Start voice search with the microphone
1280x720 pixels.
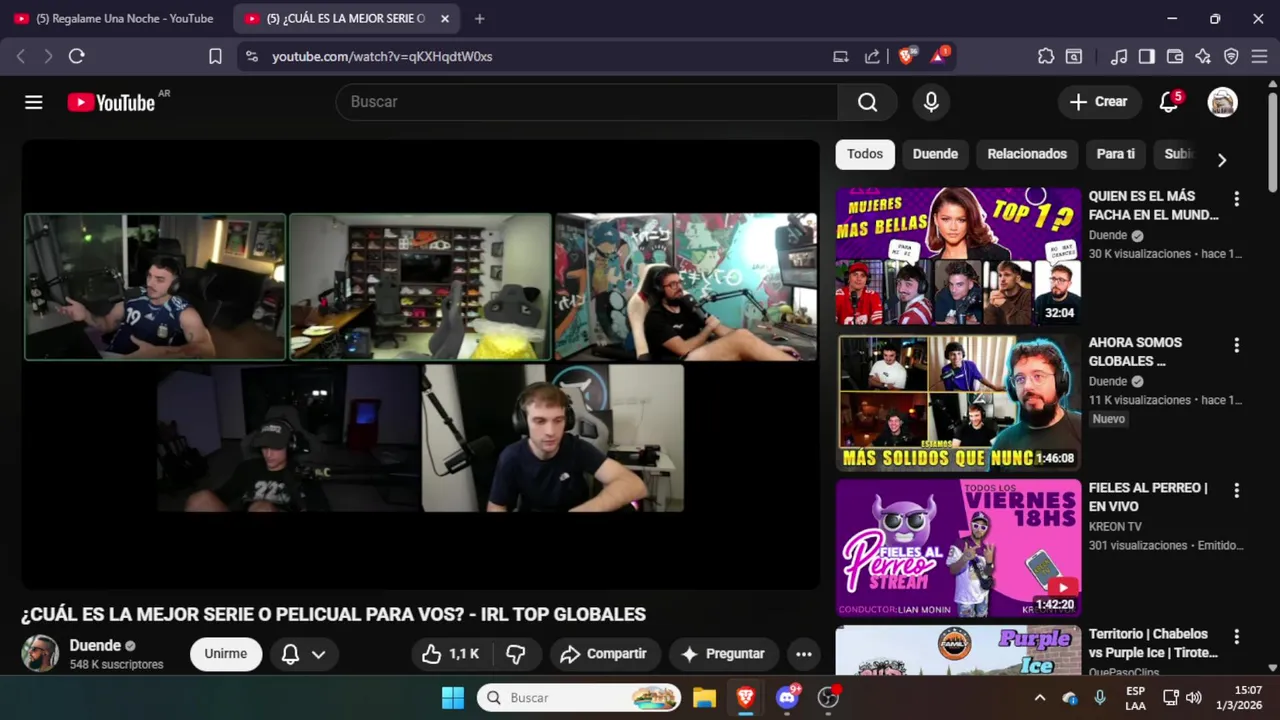931,102
